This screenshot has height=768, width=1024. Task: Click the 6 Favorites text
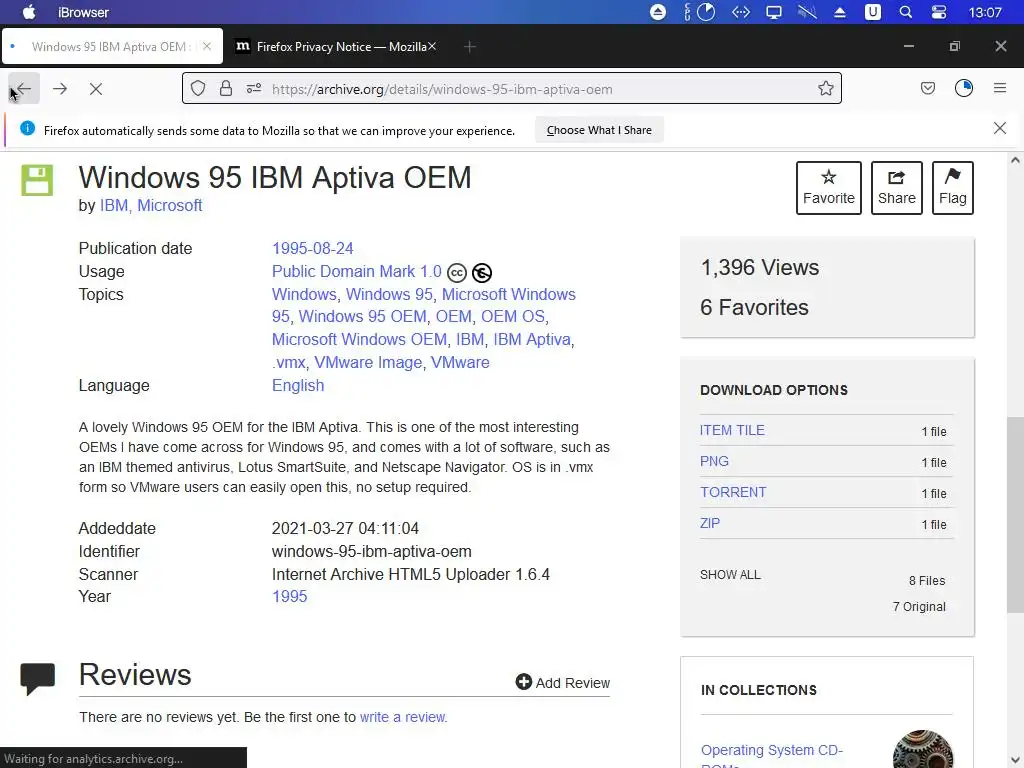tap(754, 307)
